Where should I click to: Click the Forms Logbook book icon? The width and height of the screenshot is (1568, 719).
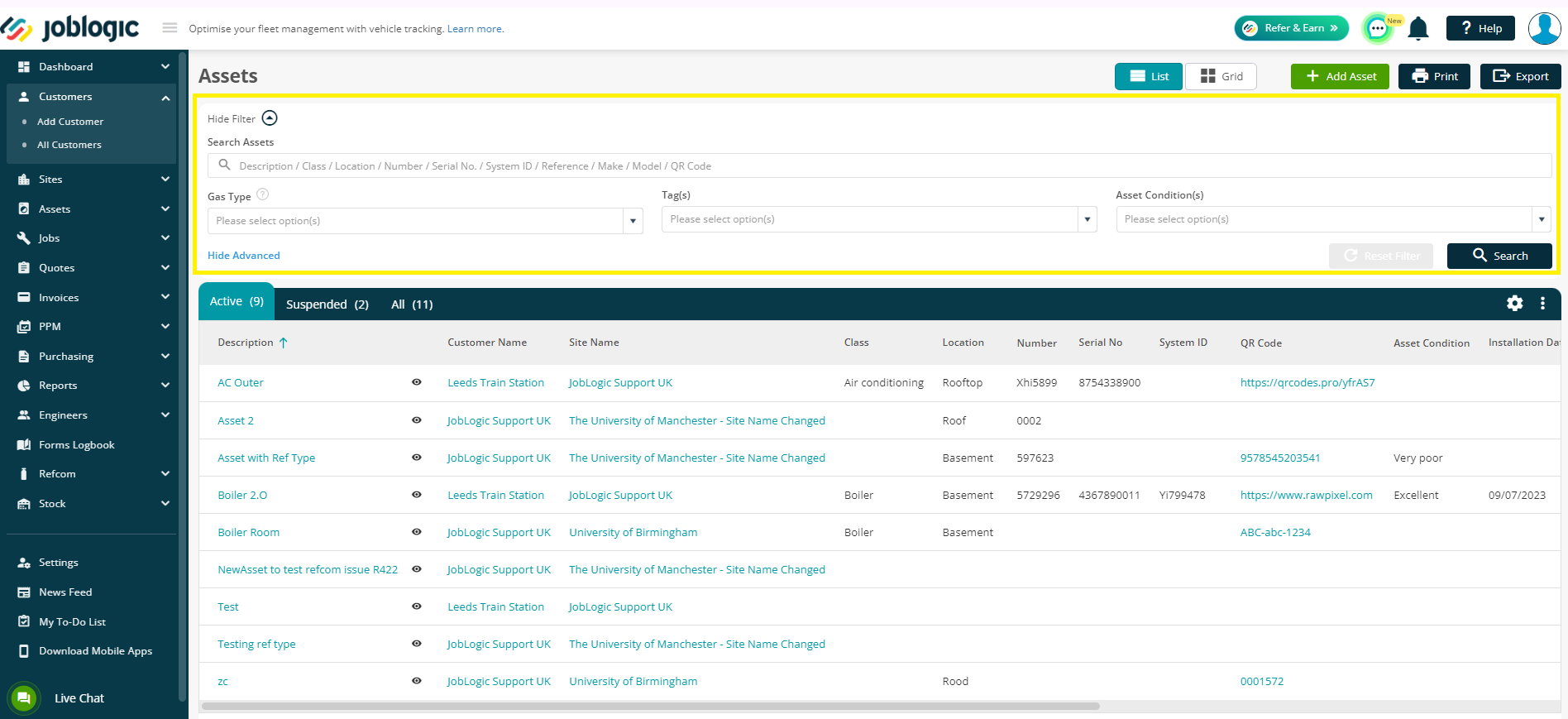[24, 445]
